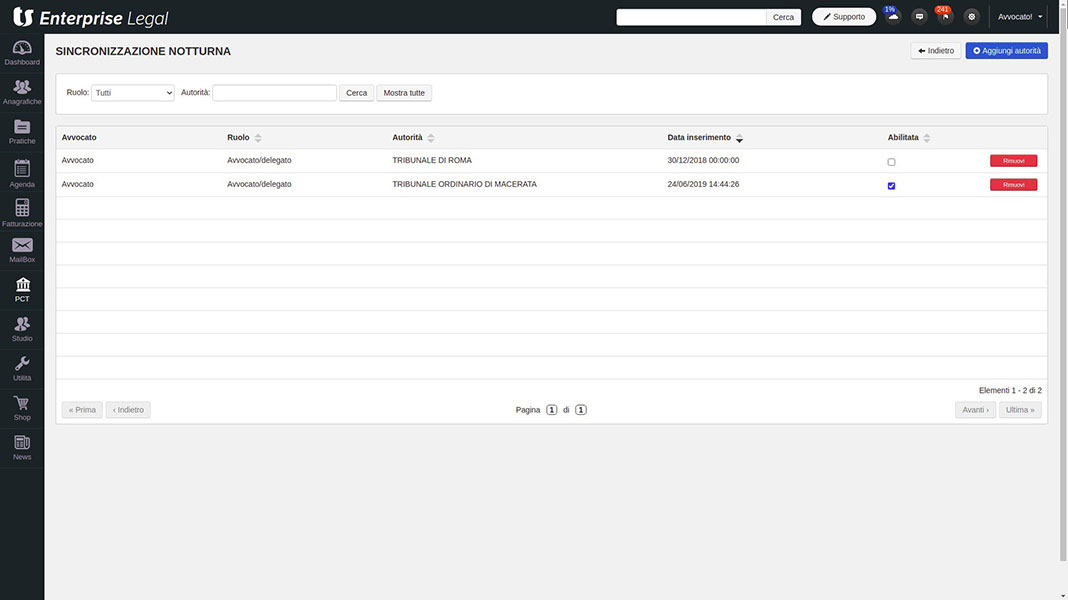Image resolution: width=1068 pixels, height=600 pixels.
Task: Click the SINCRONIZZAZIONE NOTTURNA heading
Action: point(143,51)
